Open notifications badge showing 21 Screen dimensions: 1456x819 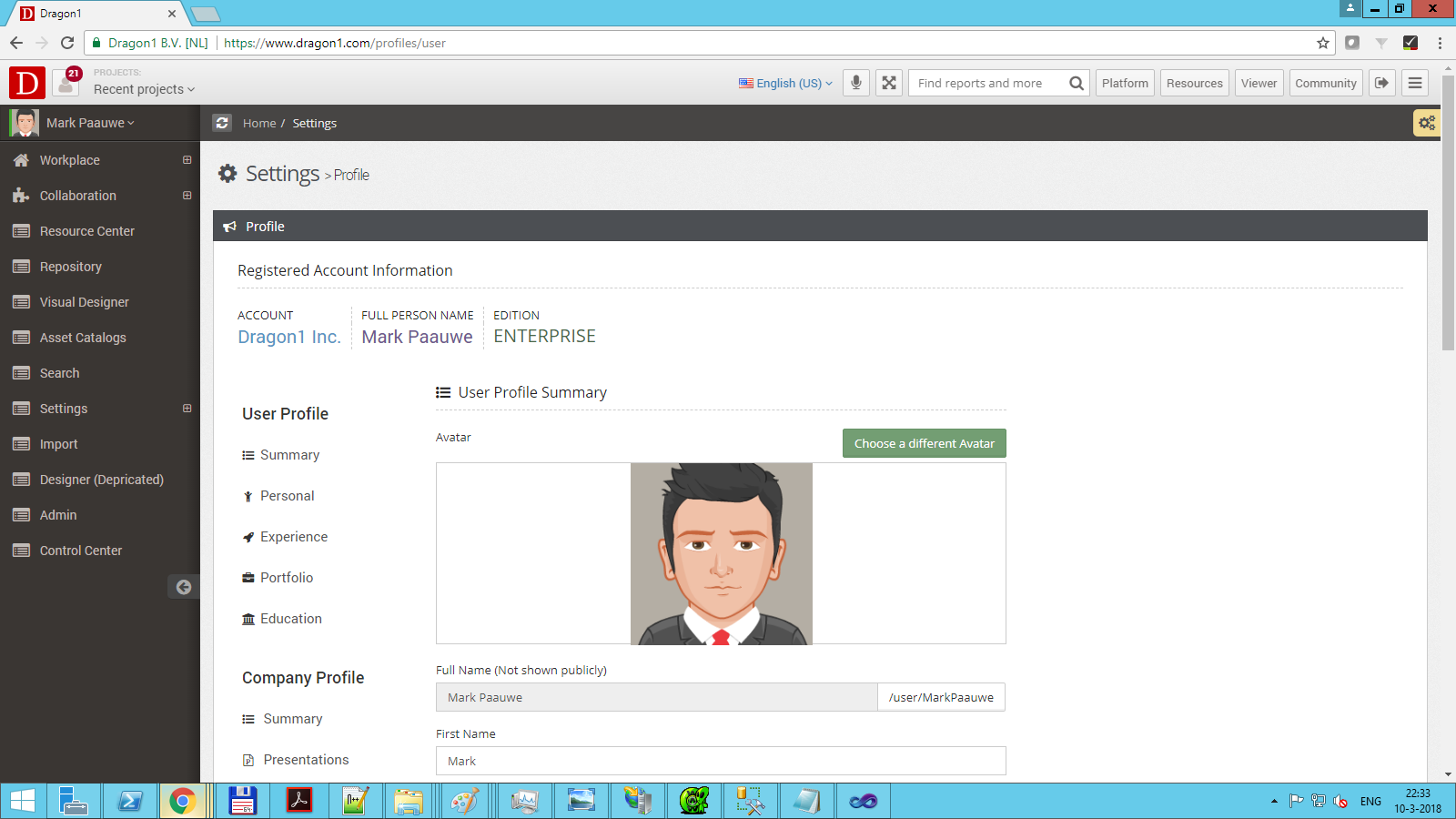73,73
